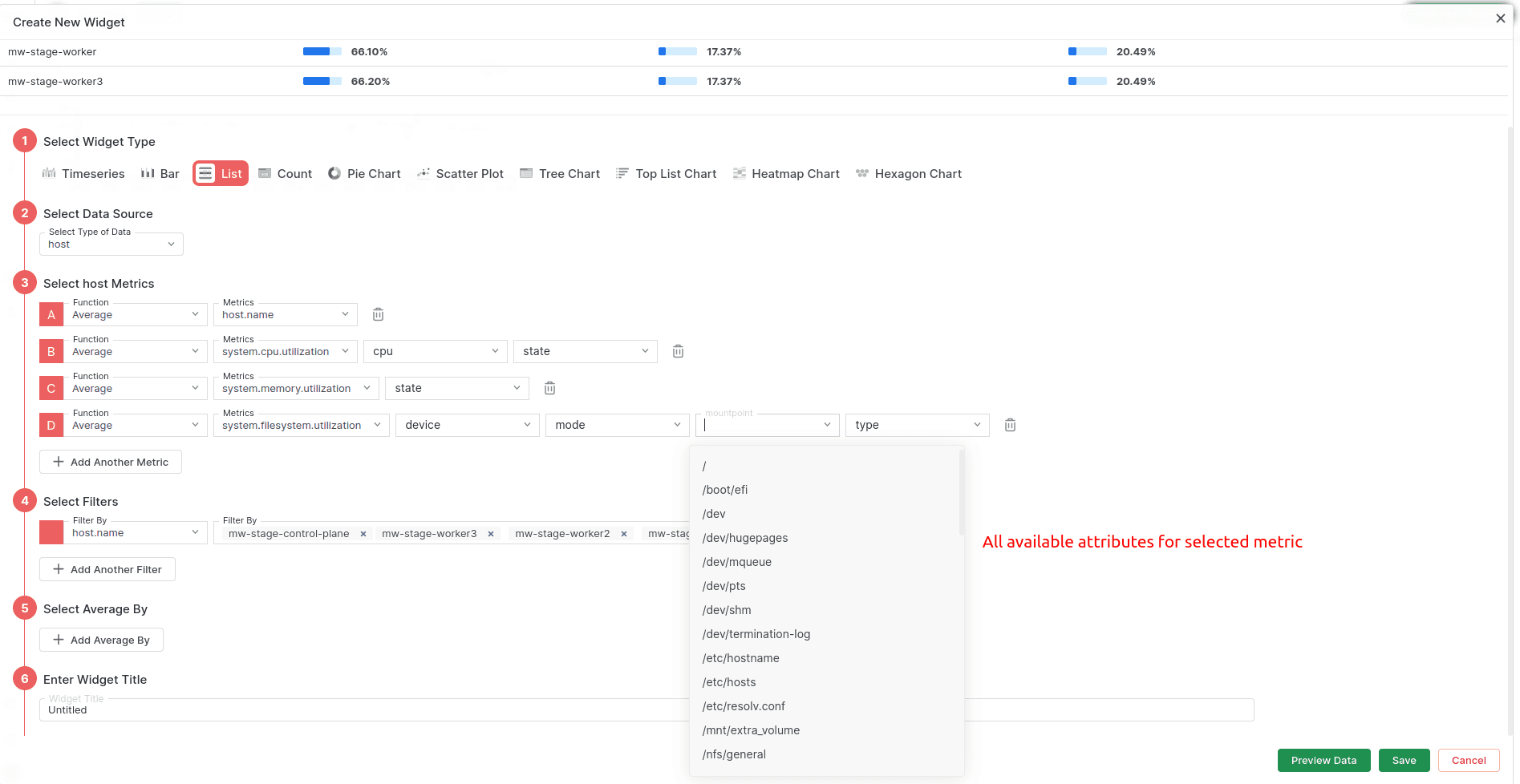Remove the system.memory.utilization metric row

[x=549, y=389]
